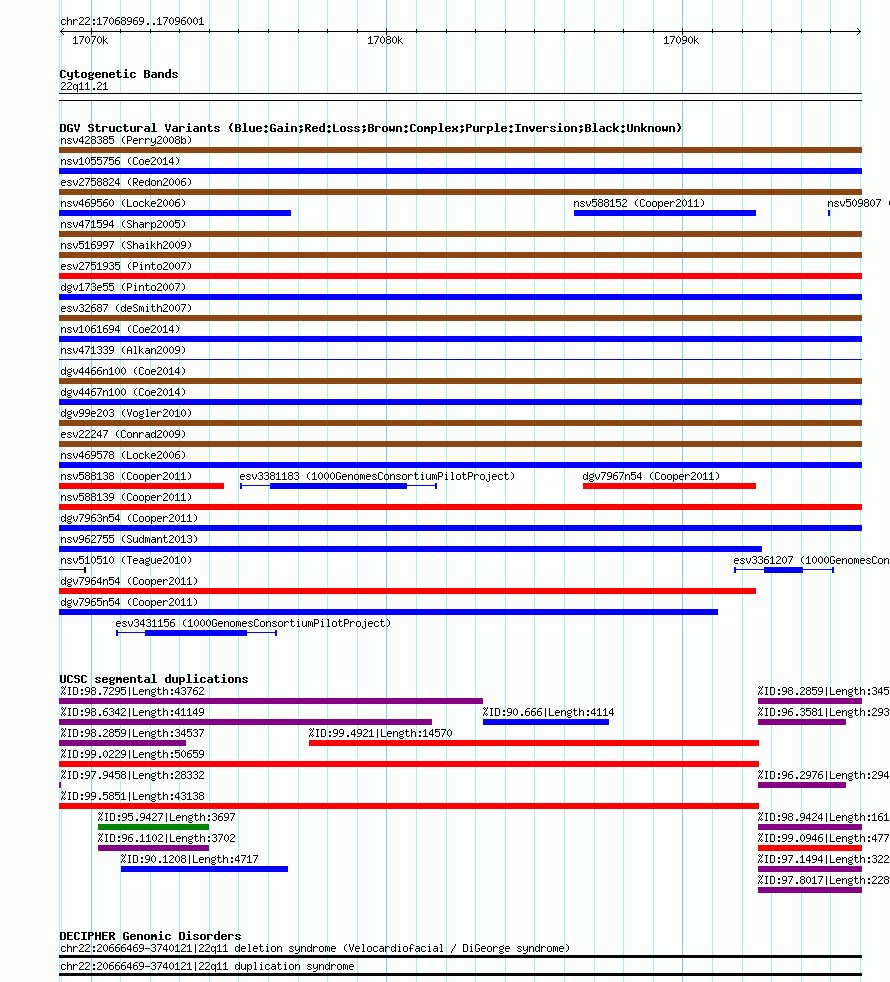
Task: Click the 17080k ruler tick label
Action: click(385, 40)
